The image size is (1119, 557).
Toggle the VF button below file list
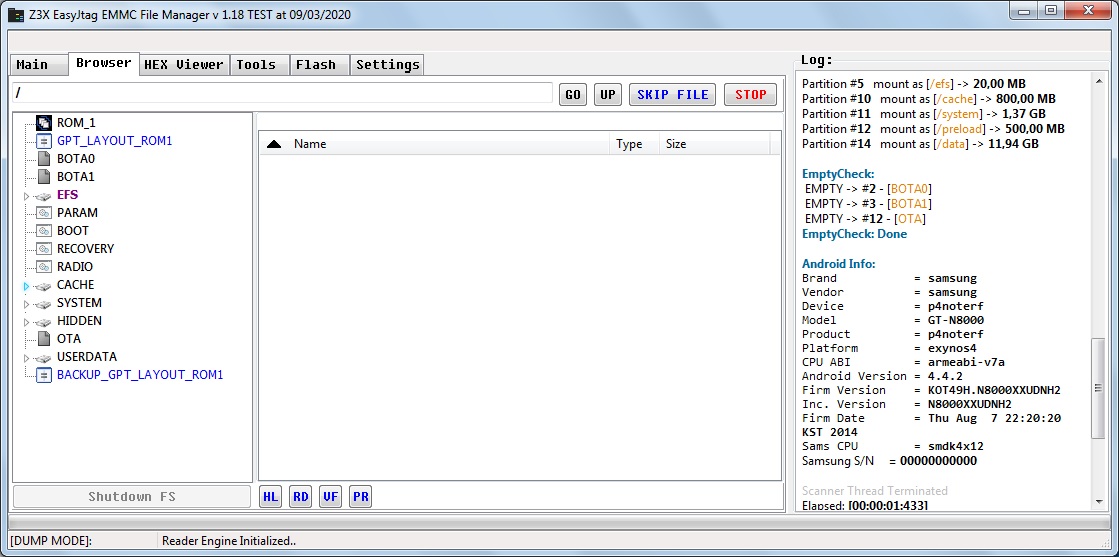[330, 497]
